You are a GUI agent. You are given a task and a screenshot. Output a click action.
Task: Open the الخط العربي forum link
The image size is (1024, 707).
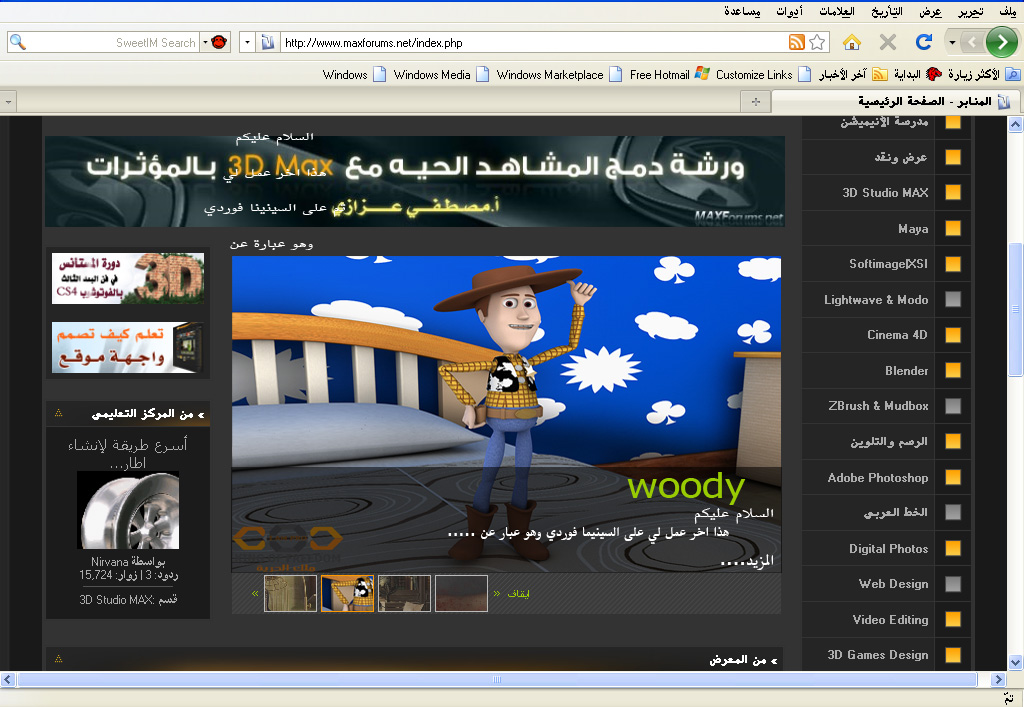(x=895, y=512)
